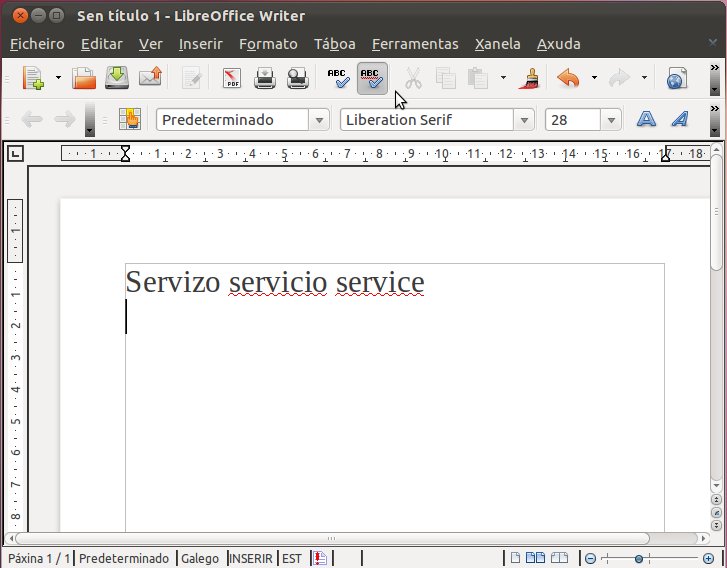This screenshot has height=568, width=727.
Task: Open the Editar menu
Action: point(102,44)
